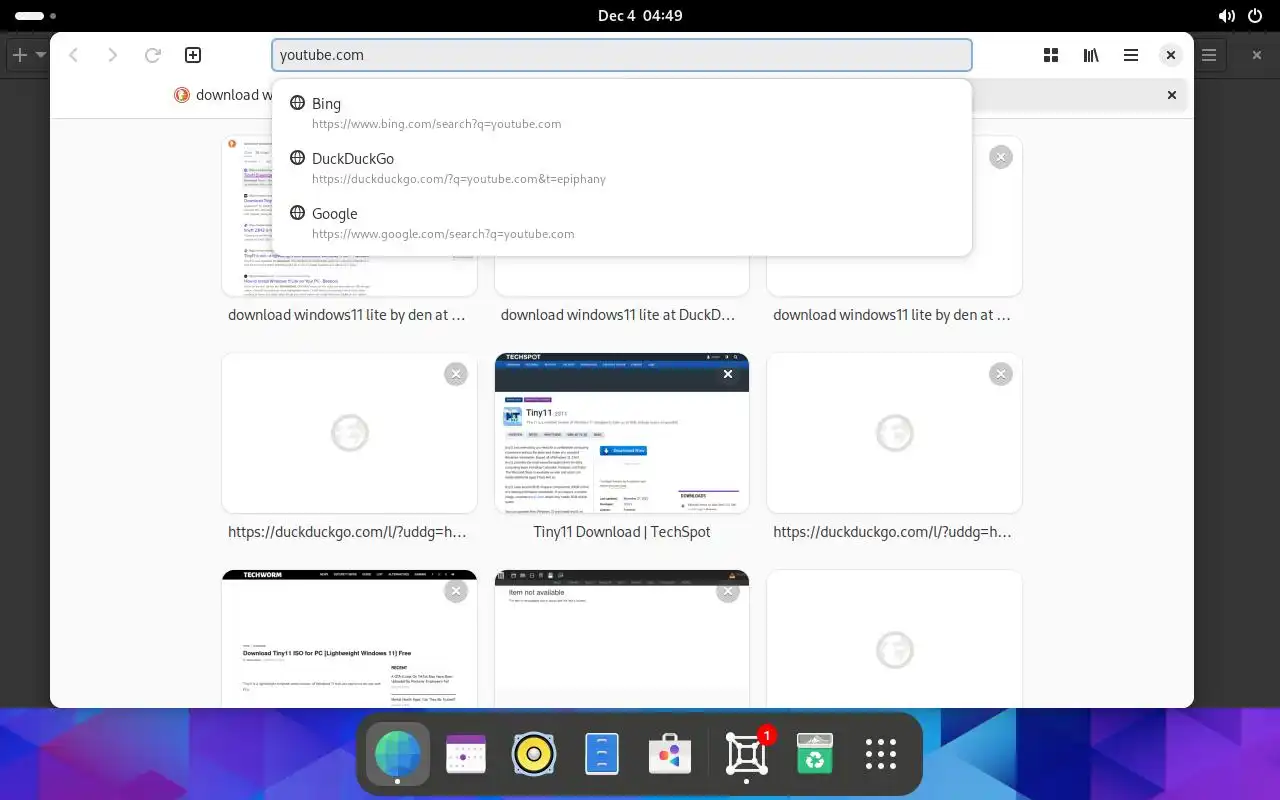This screenshot has height=800, width=1280.
Task: Open a new tab with the plus-box icon
Action: pyautogui.click(x=193, y=55)
